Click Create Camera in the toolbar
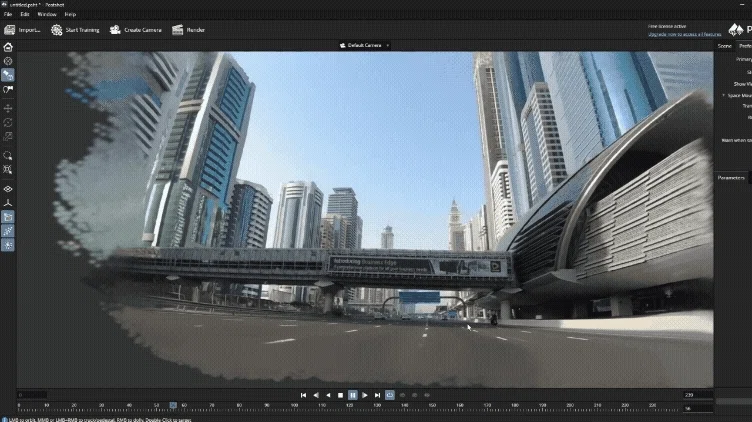 [x=136, y=30]
